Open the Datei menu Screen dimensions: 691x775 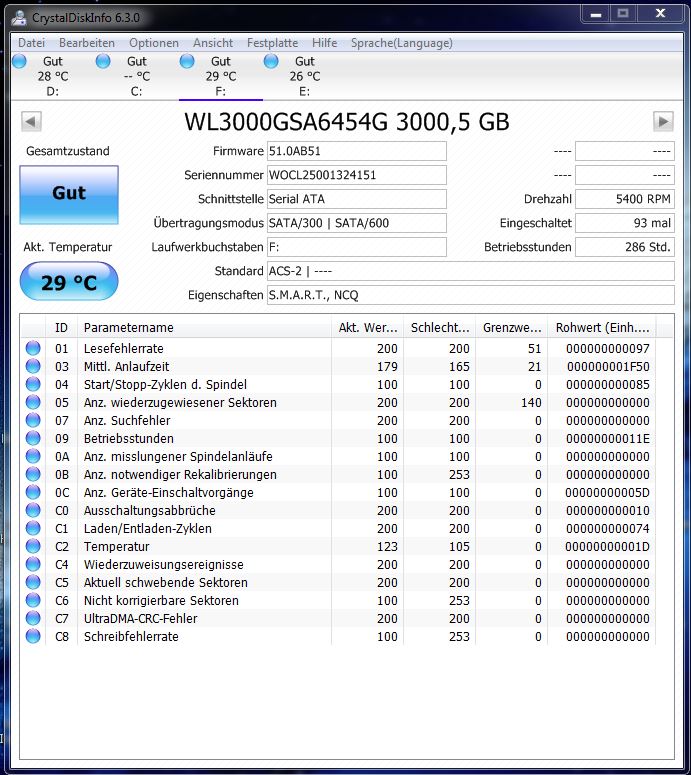tap(32, 43)
